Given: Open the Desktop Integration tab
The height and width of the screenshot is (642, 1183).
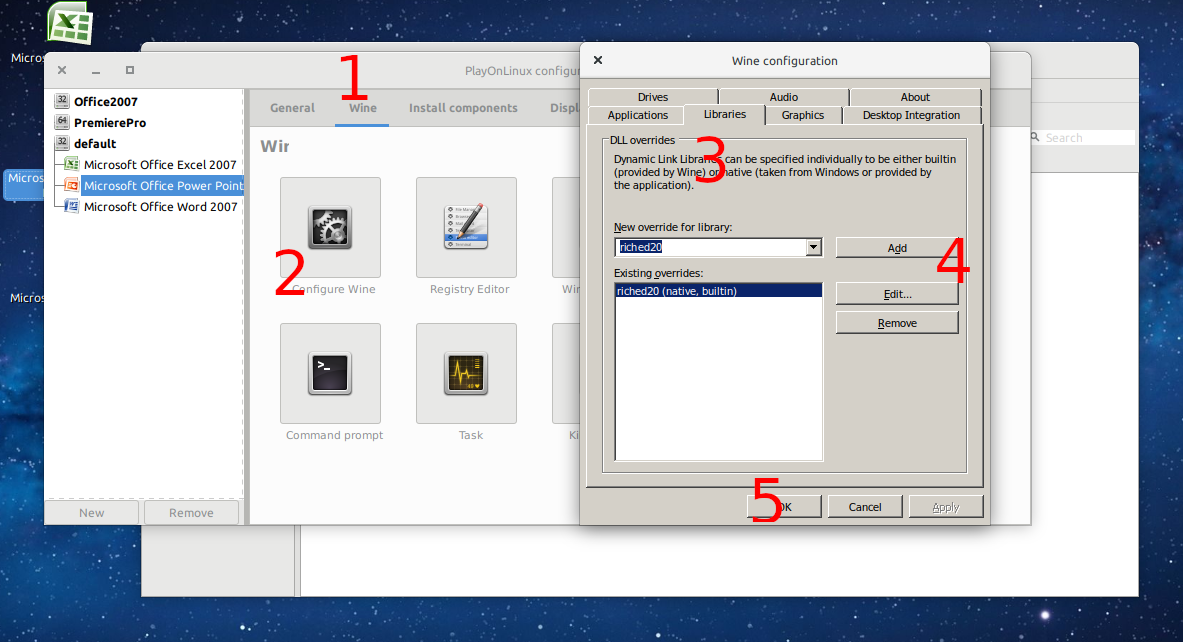Looking at the screenshot, I should (x=911, y=115).
